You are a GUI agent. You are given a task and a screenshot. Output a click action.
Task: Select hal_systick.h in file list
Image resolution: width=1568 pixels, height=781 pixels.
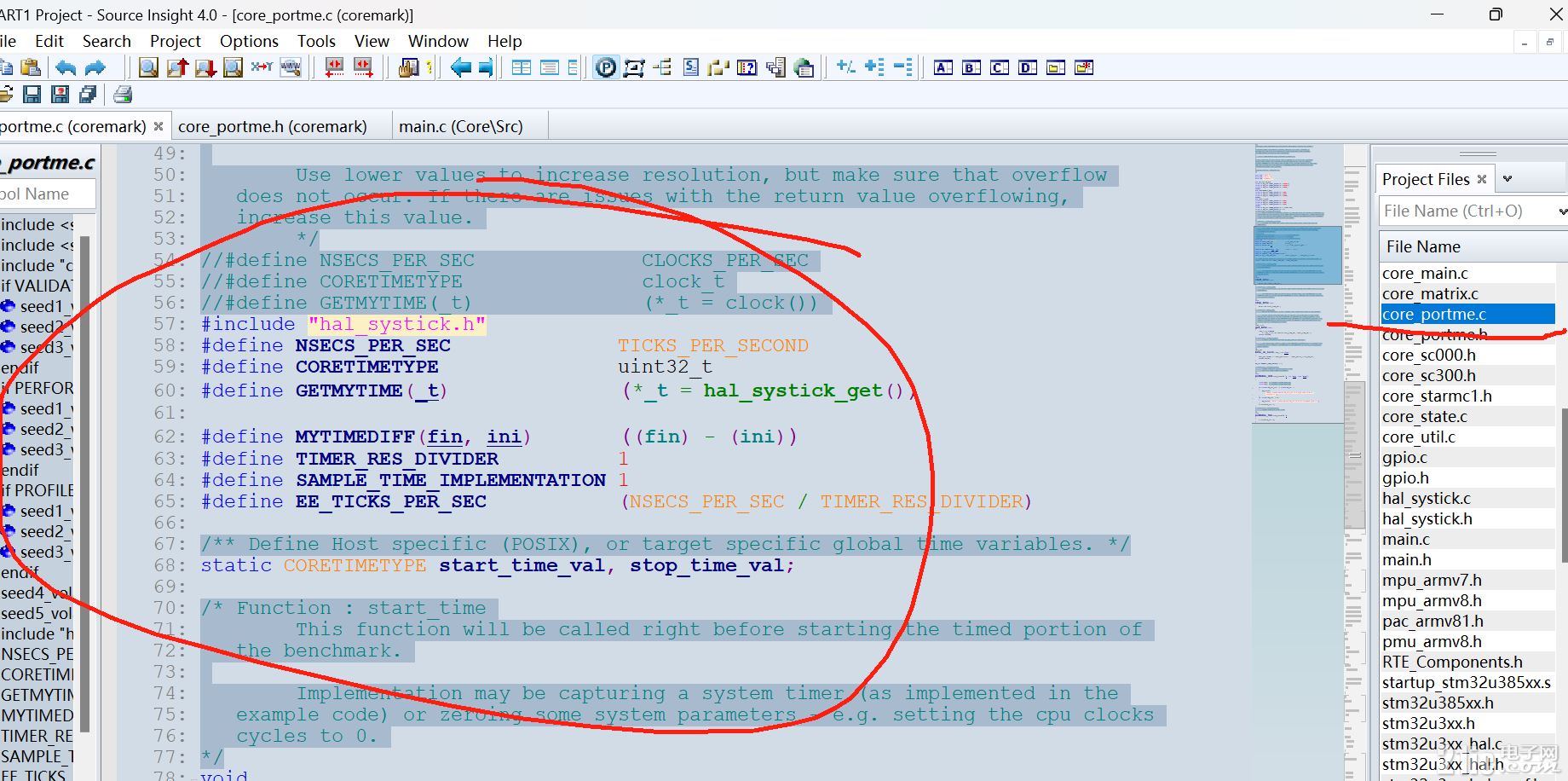[1467, 518]
